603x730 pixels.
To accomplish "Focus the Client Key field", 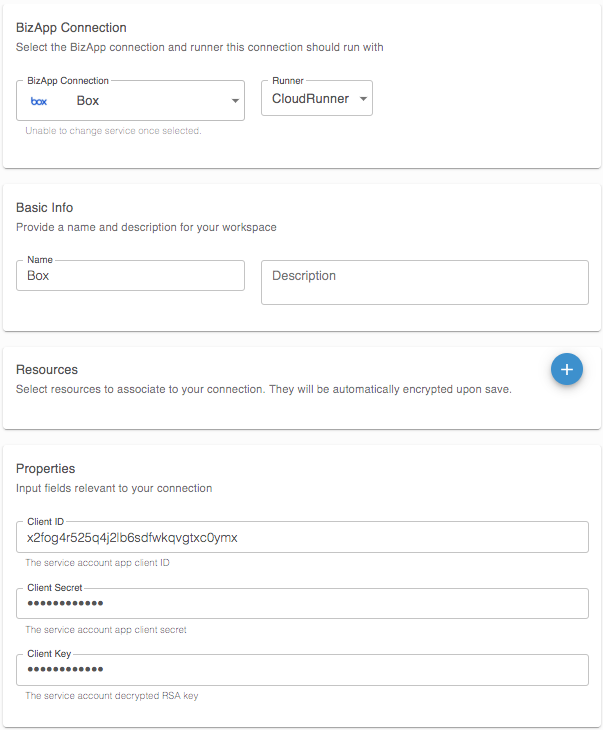I will tap(302, 669).
